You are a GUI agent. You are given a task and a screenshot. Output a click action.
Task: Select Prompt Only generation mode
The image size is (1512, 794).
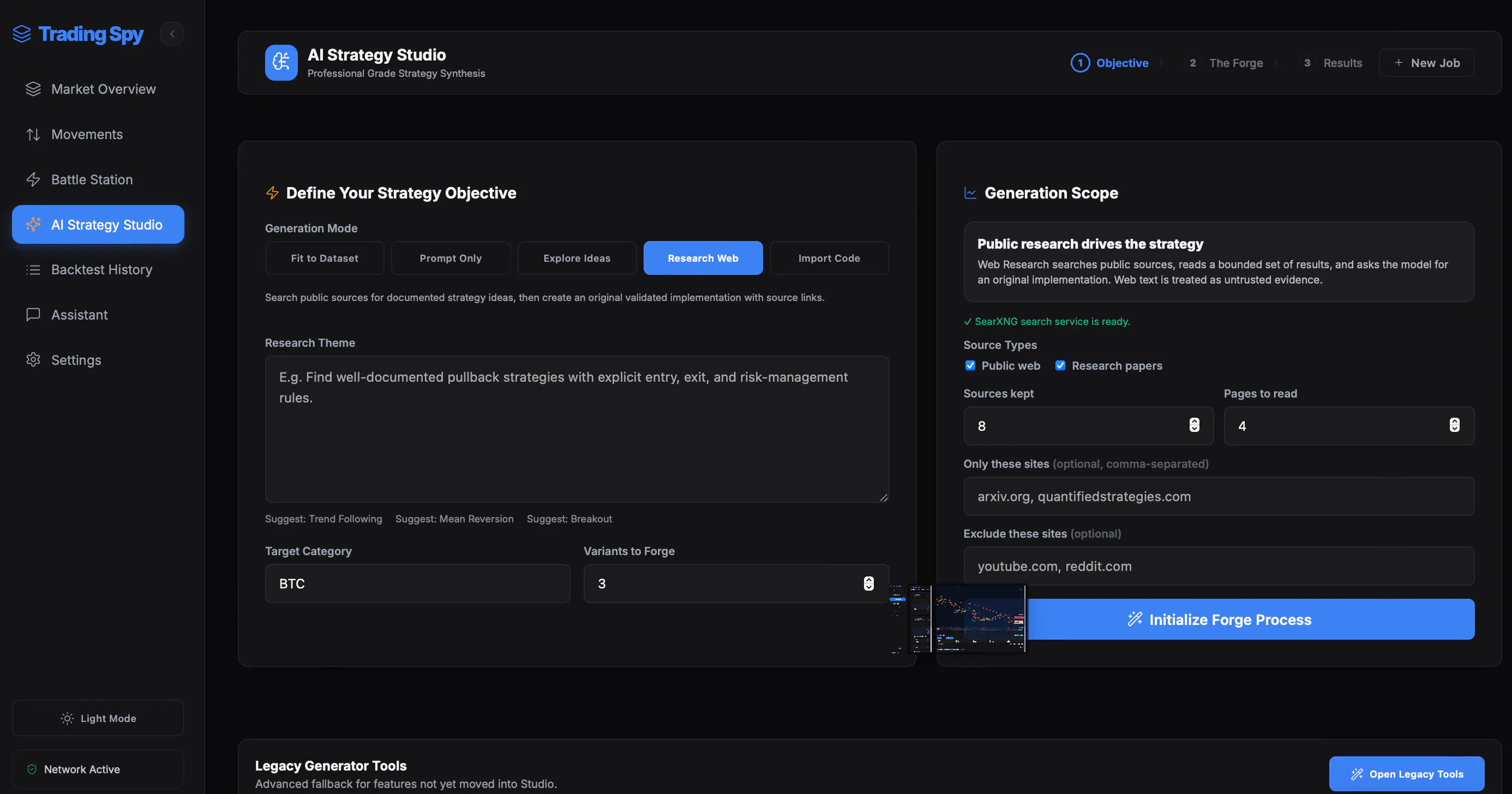click(x=451, y=258)
